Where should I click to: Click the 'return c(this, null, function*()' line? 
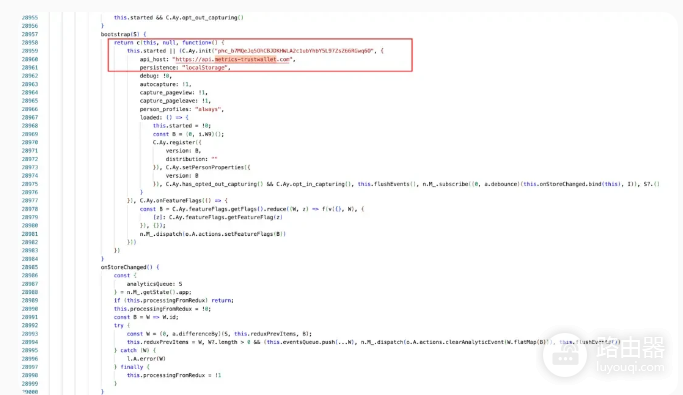(169, 43)
